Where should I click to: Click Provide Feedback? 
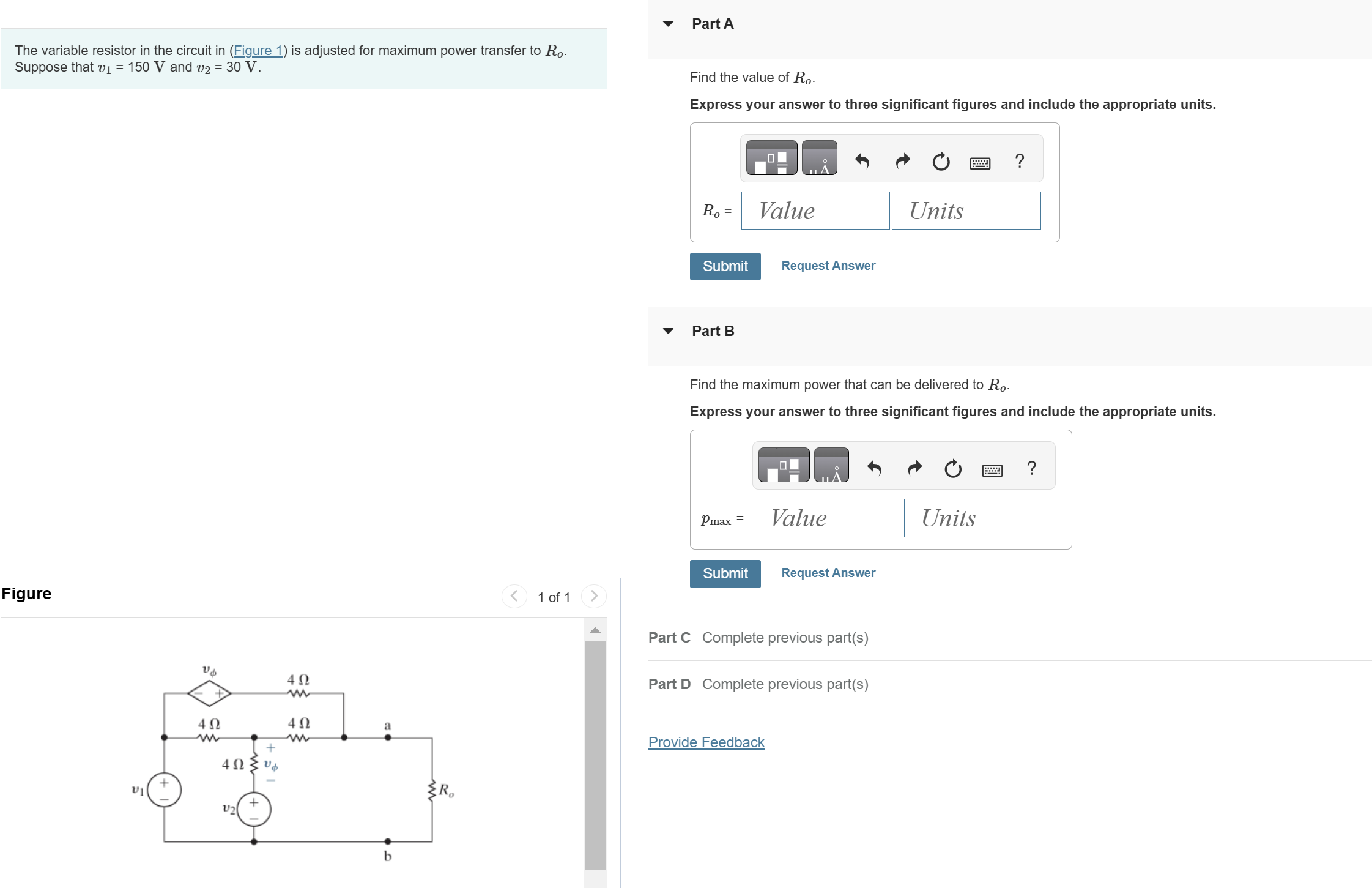[x=706, y=742]
